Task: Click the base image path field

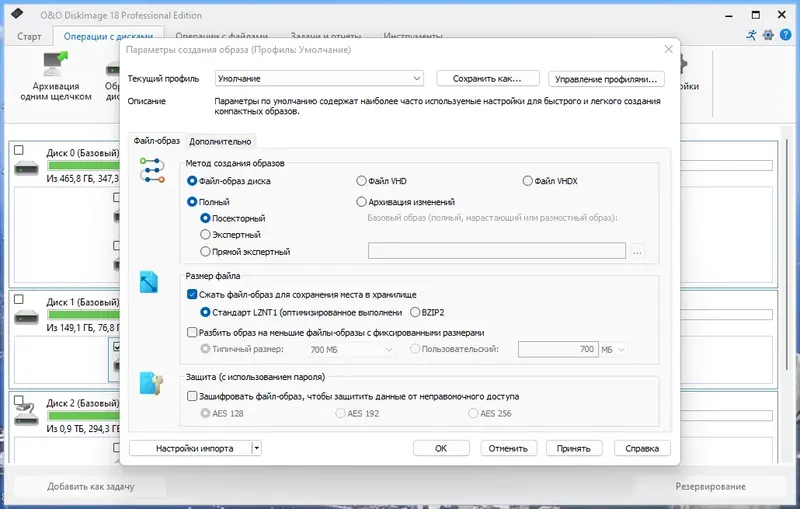Action: point(497,250)
